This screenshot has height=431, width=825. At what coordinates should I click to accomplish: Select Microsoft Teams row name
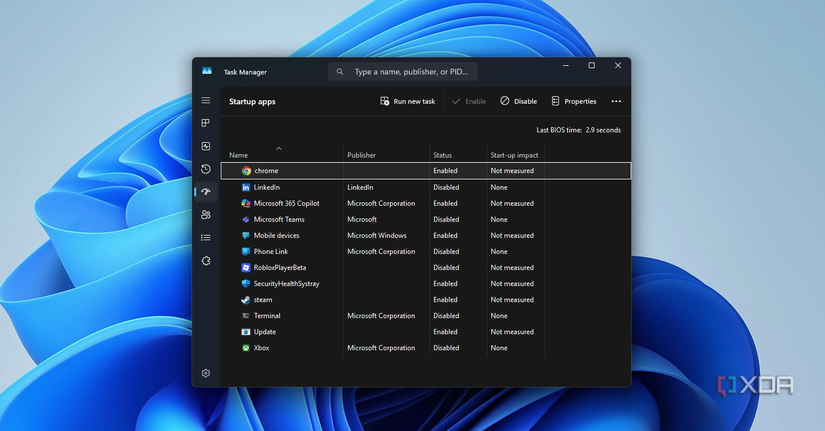pos(279,219)
